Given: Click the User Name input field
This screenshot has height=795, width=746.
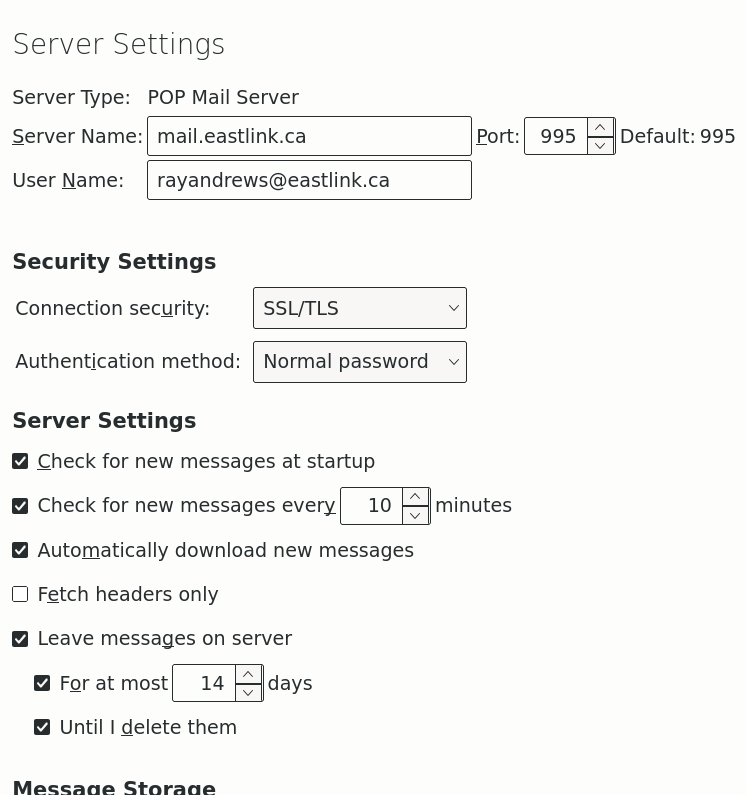Looking at the screenshot, I should pyautogui.click(x=309, y=180).
